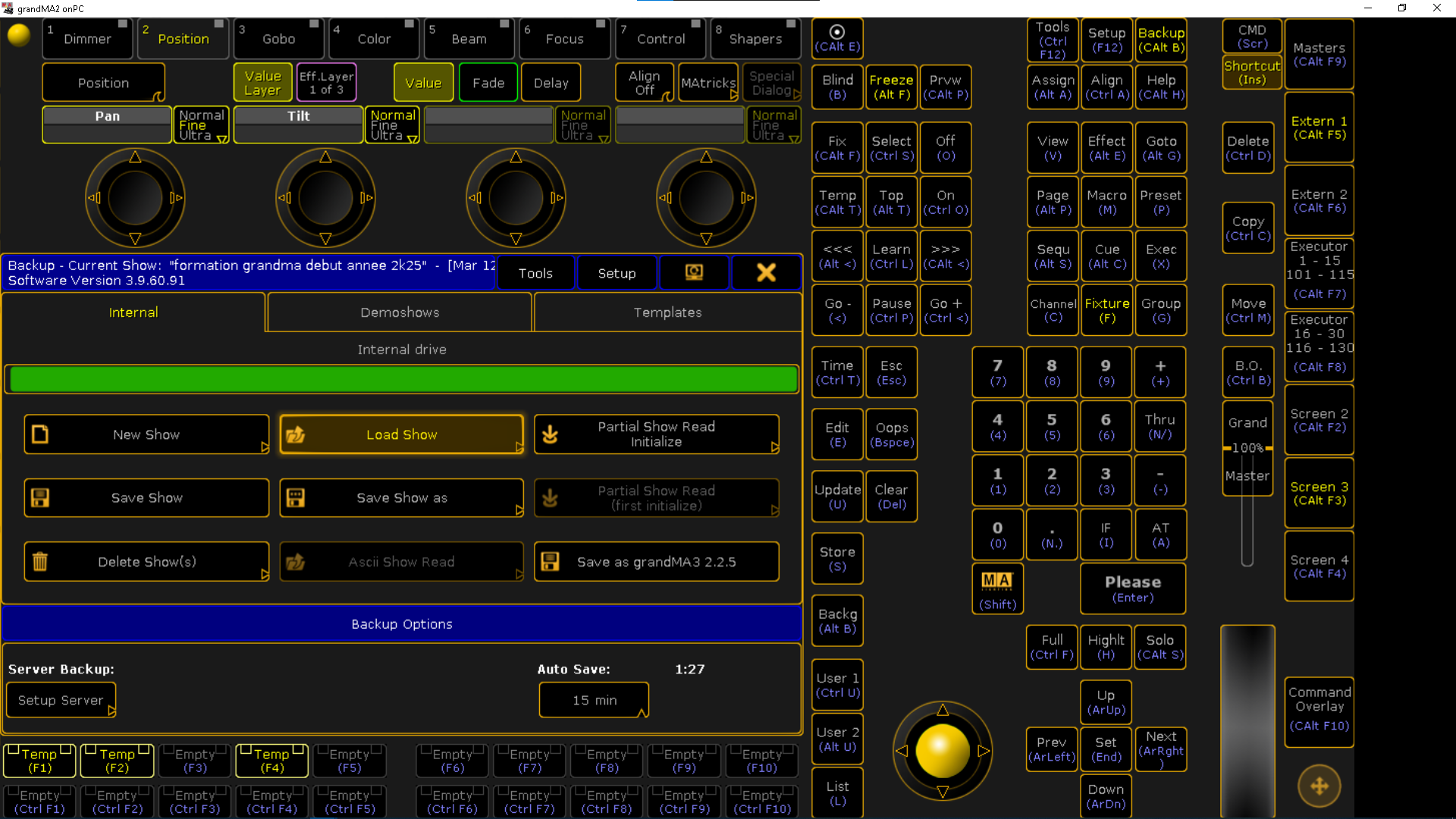The height and width of the screenshot is (819, 1456).
Task: Click the right arrow on fourth encoder
Action: pos(747,198)
